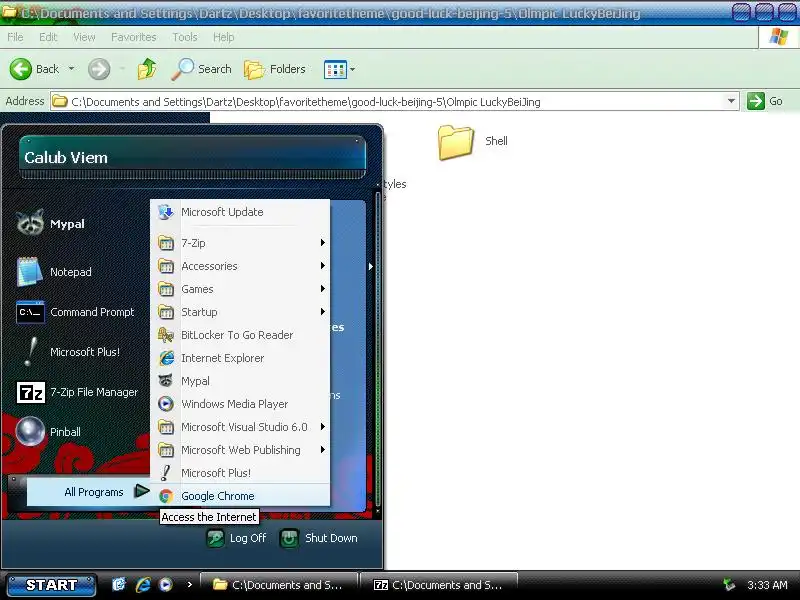
Task: Expand the arrow on start menu right column
Action: tap(370, 266)
